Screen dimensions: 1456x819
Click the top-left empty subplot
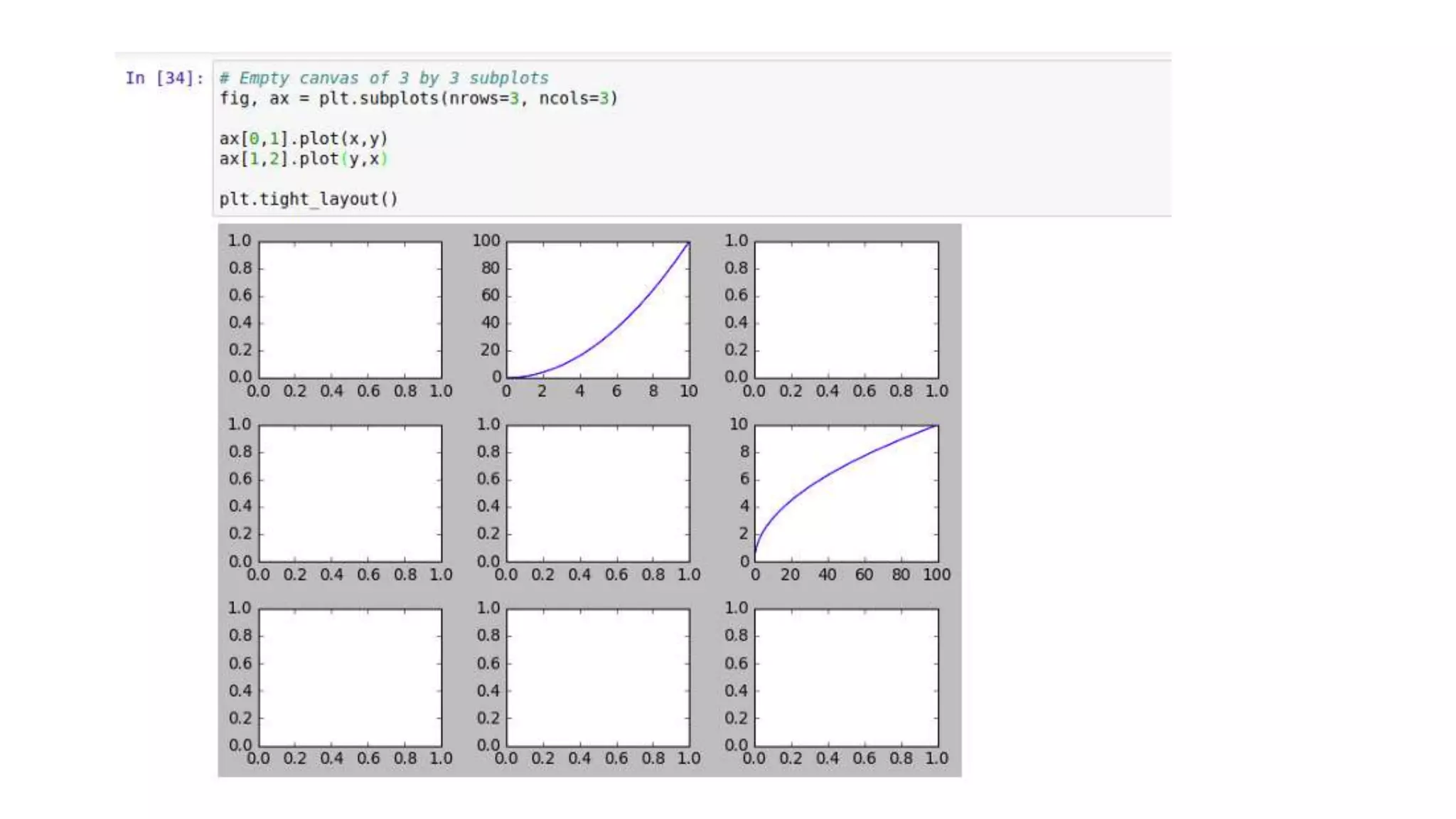350,310
